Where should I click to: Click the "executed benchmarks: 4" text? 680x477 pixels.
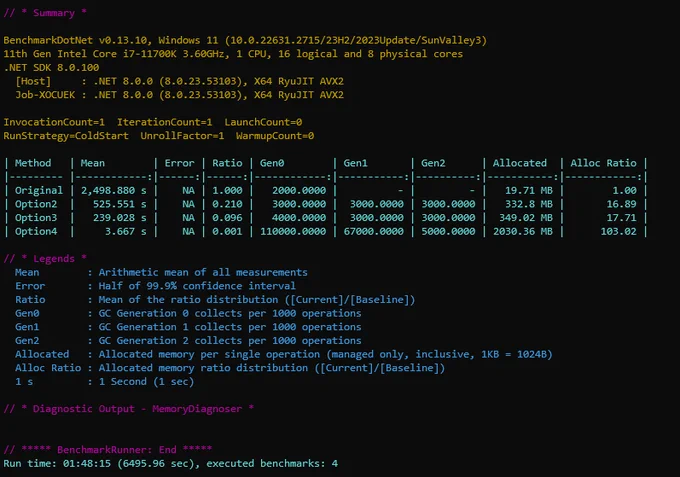(x=272, y=464)
